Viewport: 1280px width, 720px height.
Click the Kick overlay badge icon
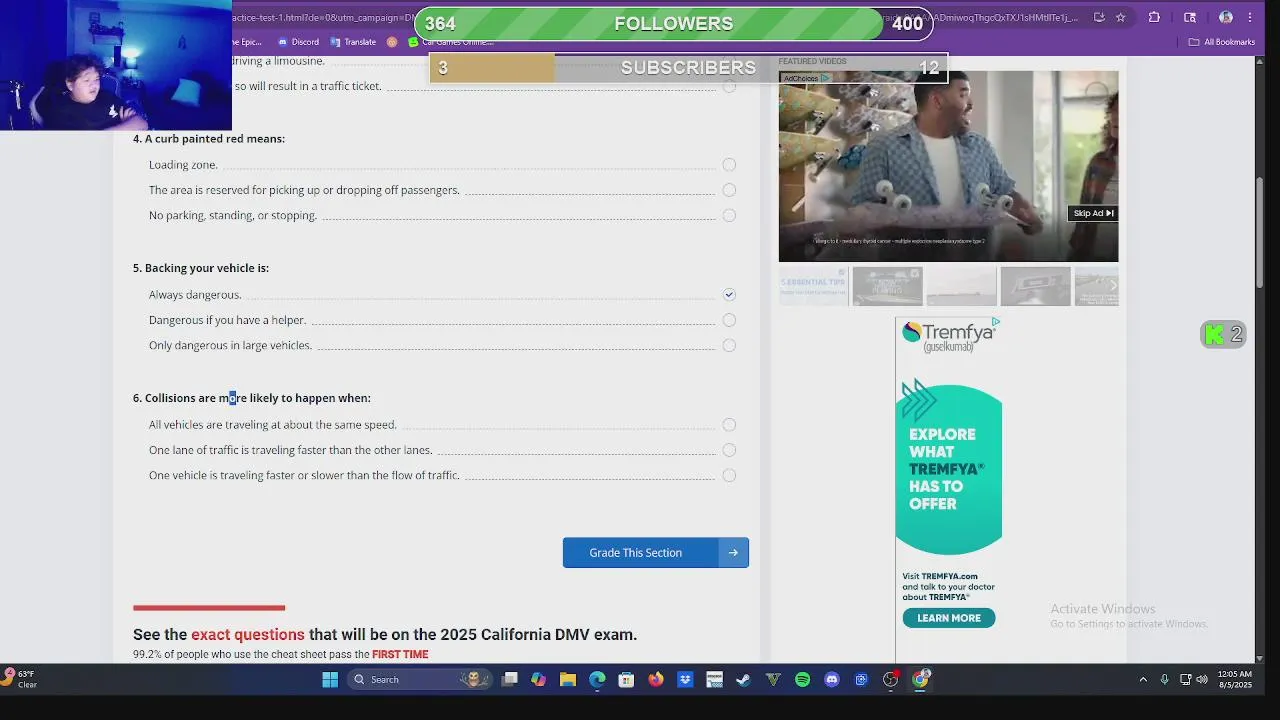click(x=1214, y=335)
